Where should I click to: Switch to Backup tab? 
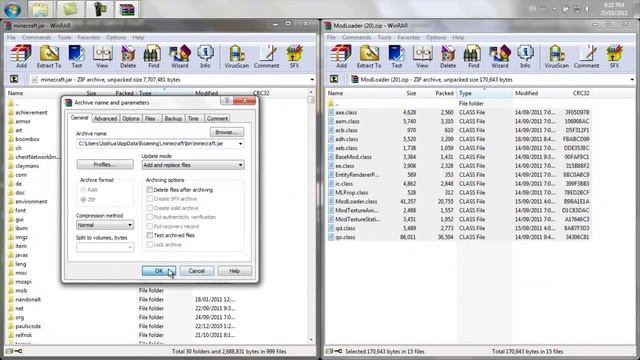(173, 118)
